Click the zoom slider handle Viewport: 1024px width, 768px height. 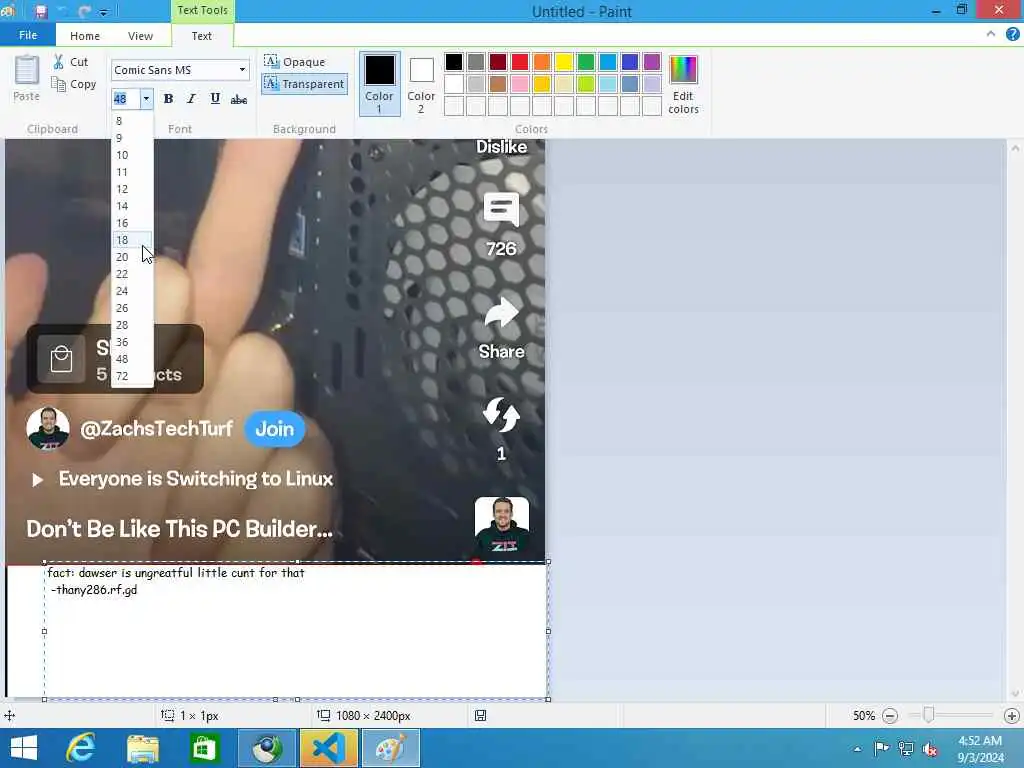point(928,716)
